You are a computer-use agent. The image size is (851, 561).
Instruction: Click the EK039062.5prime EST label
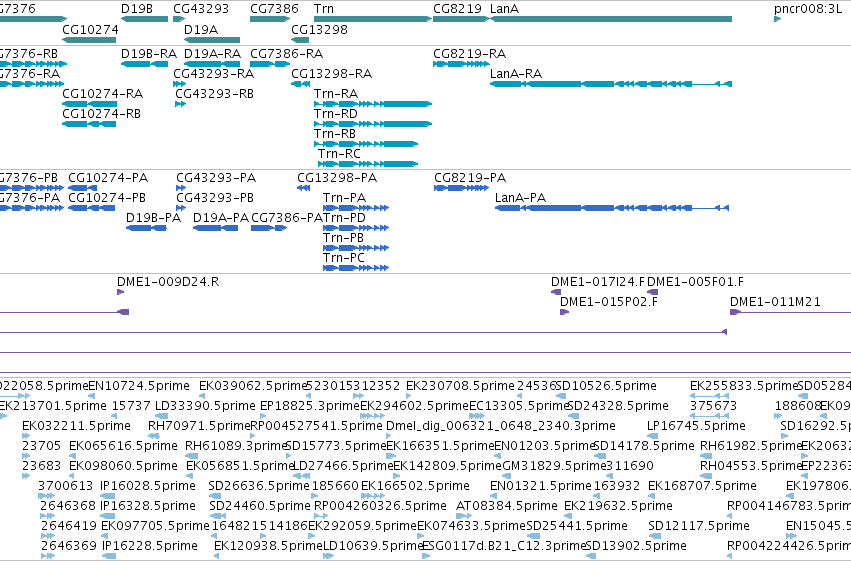tap(253, 386)
